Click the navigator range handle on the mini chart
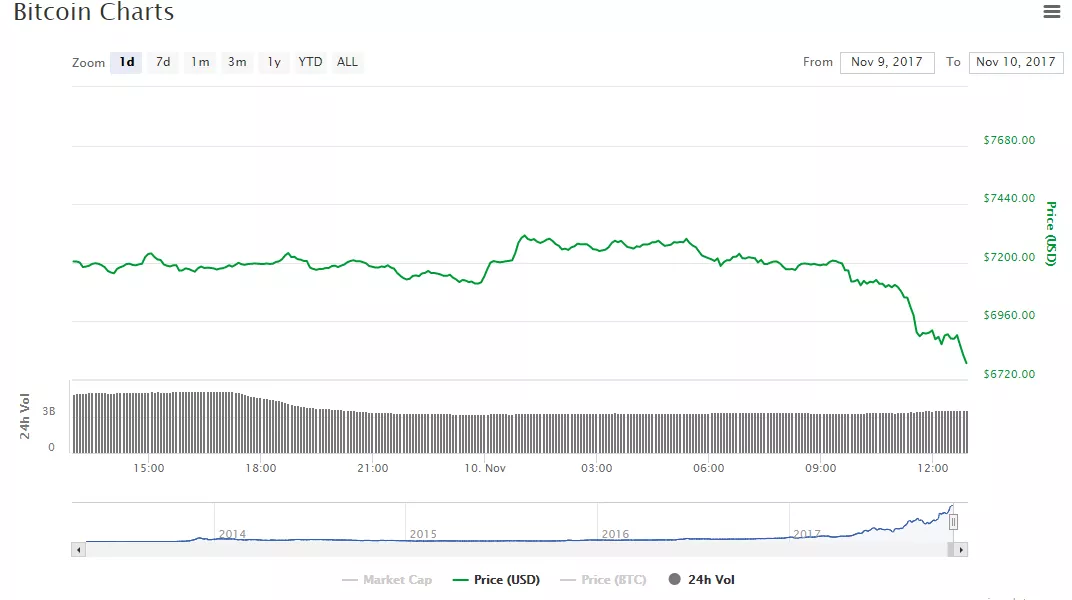The height and width of the screenshot is (600, 1072). pyautogui.click(x=953, y=521)
